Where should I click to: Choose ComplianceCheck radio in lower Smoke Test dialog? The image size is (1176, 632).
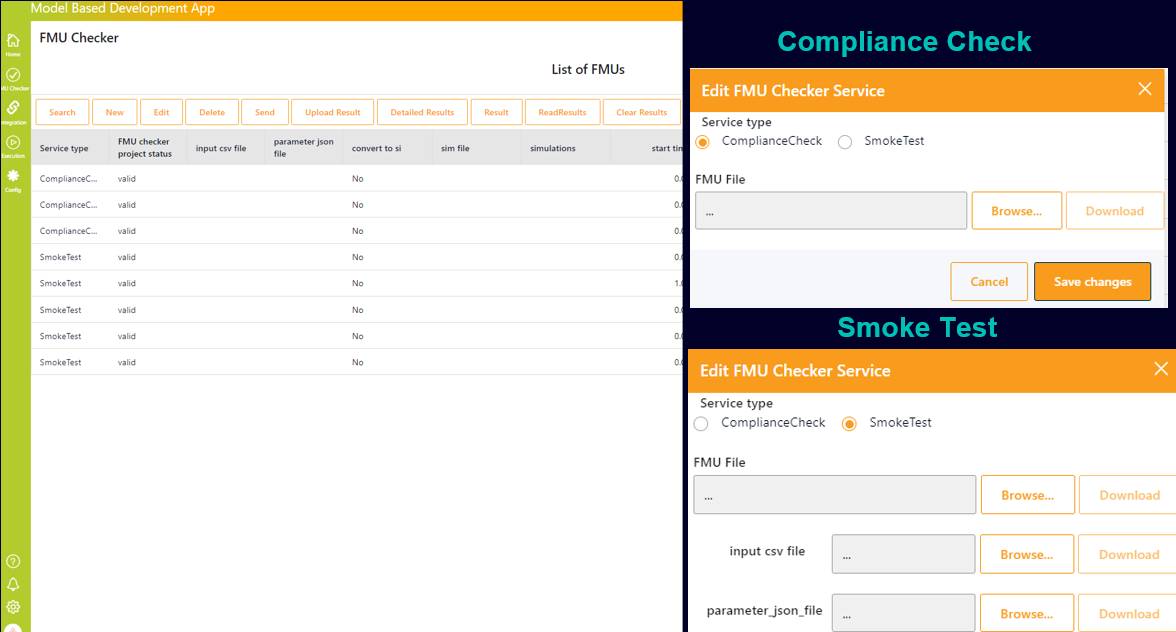point(701,424)
